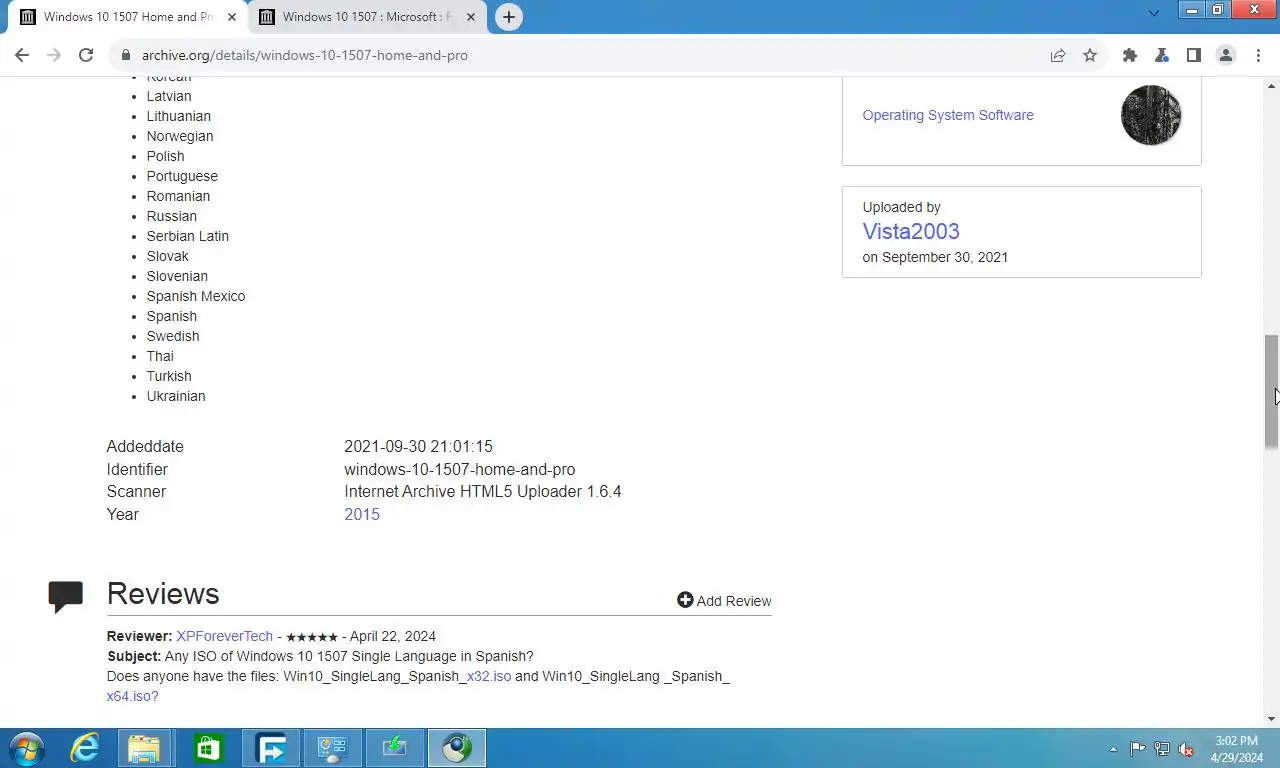Open the tab search dropdown arrow

coord(1153,13)
